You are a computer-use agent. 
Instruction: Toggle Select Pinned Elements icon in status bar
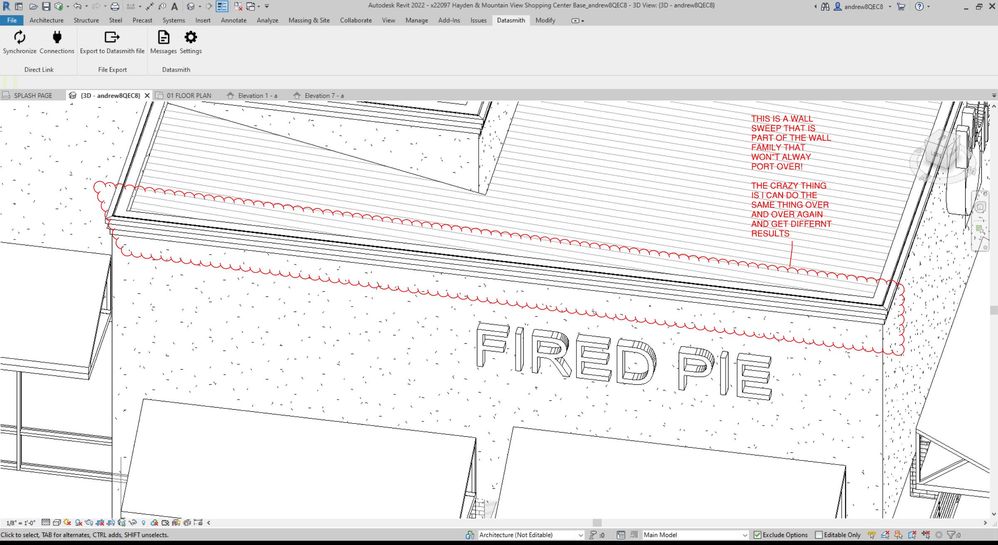pos(898,535)
